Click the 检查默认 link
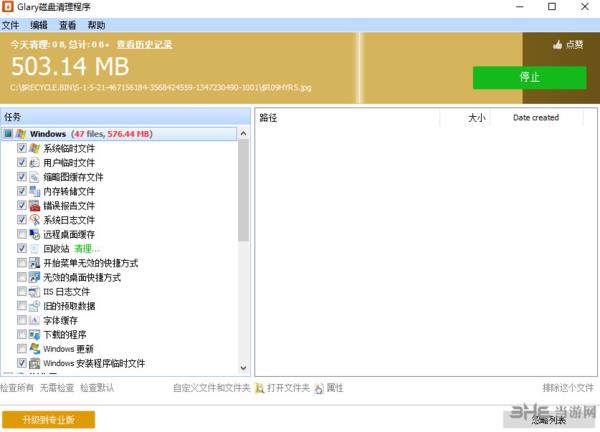The image size is (600, 432). pyautogui.click(x=97, y=388)
